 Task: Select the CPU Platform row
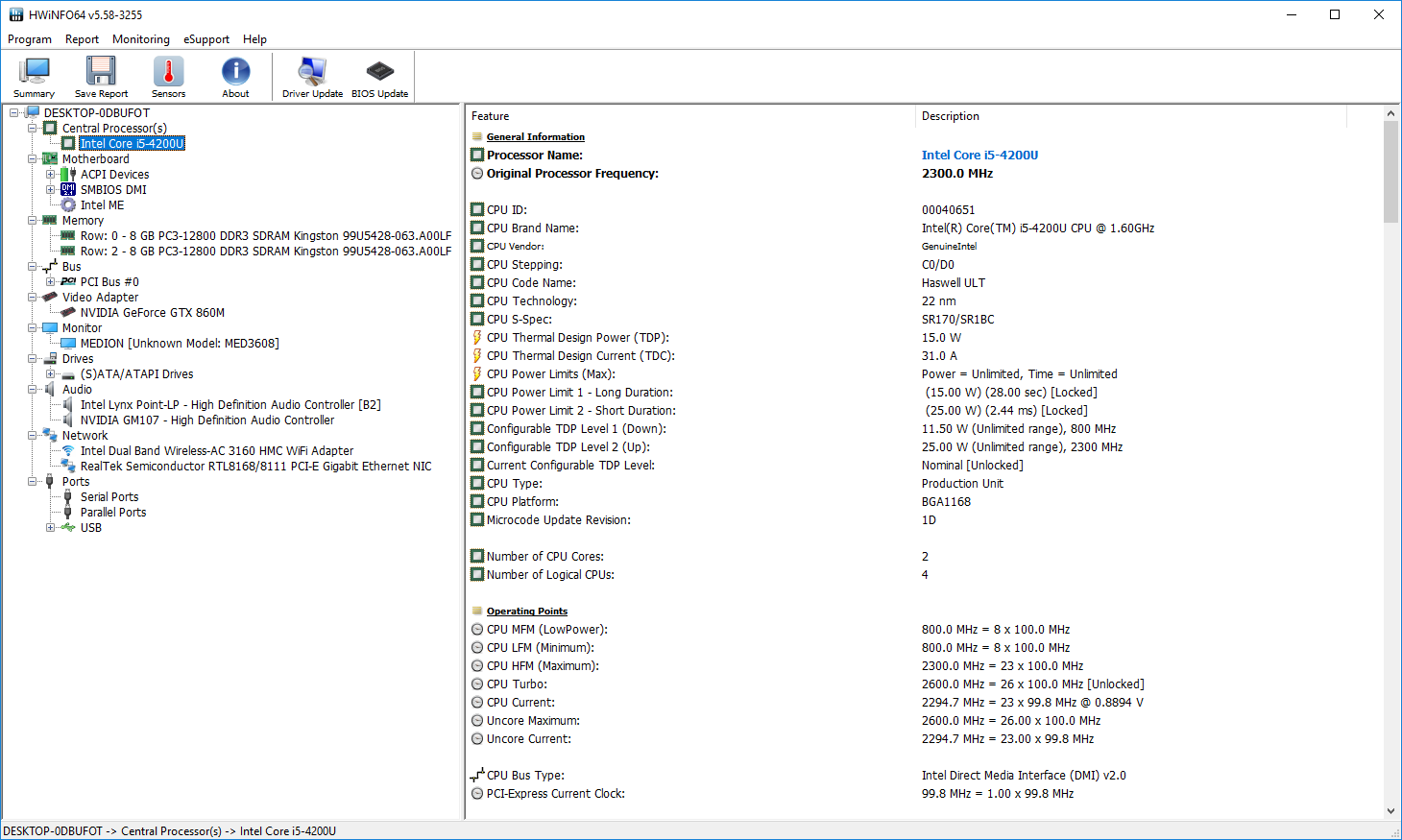pos(924,502)
